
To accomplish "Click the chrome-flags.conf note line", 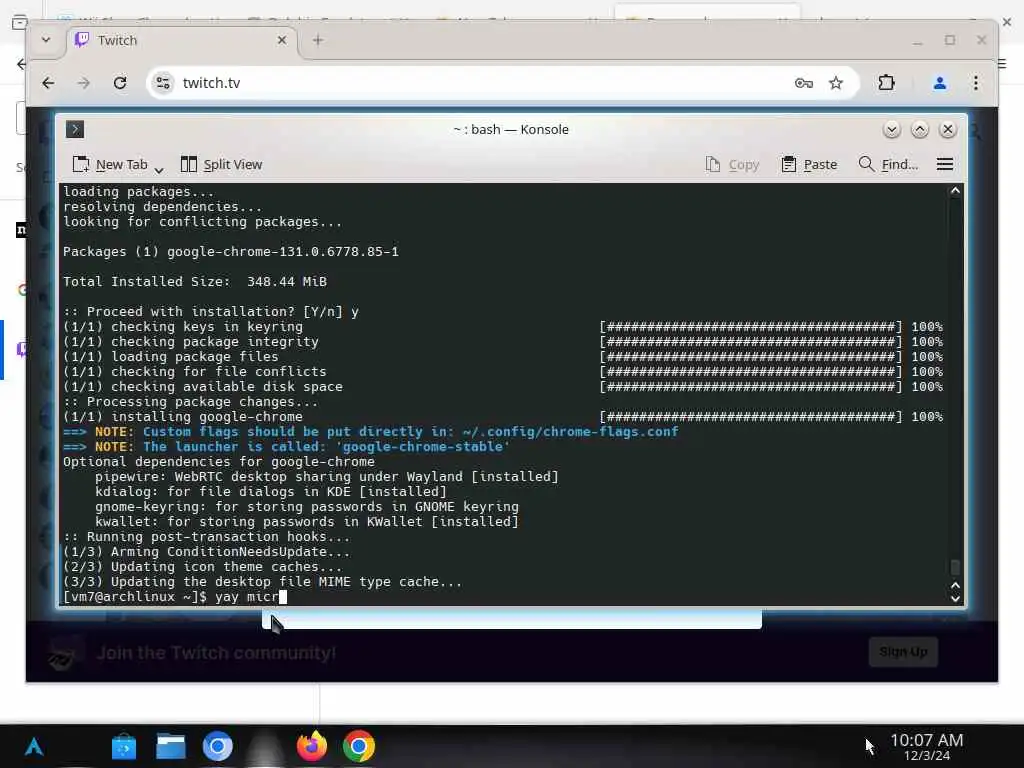I will click(370, 432).
